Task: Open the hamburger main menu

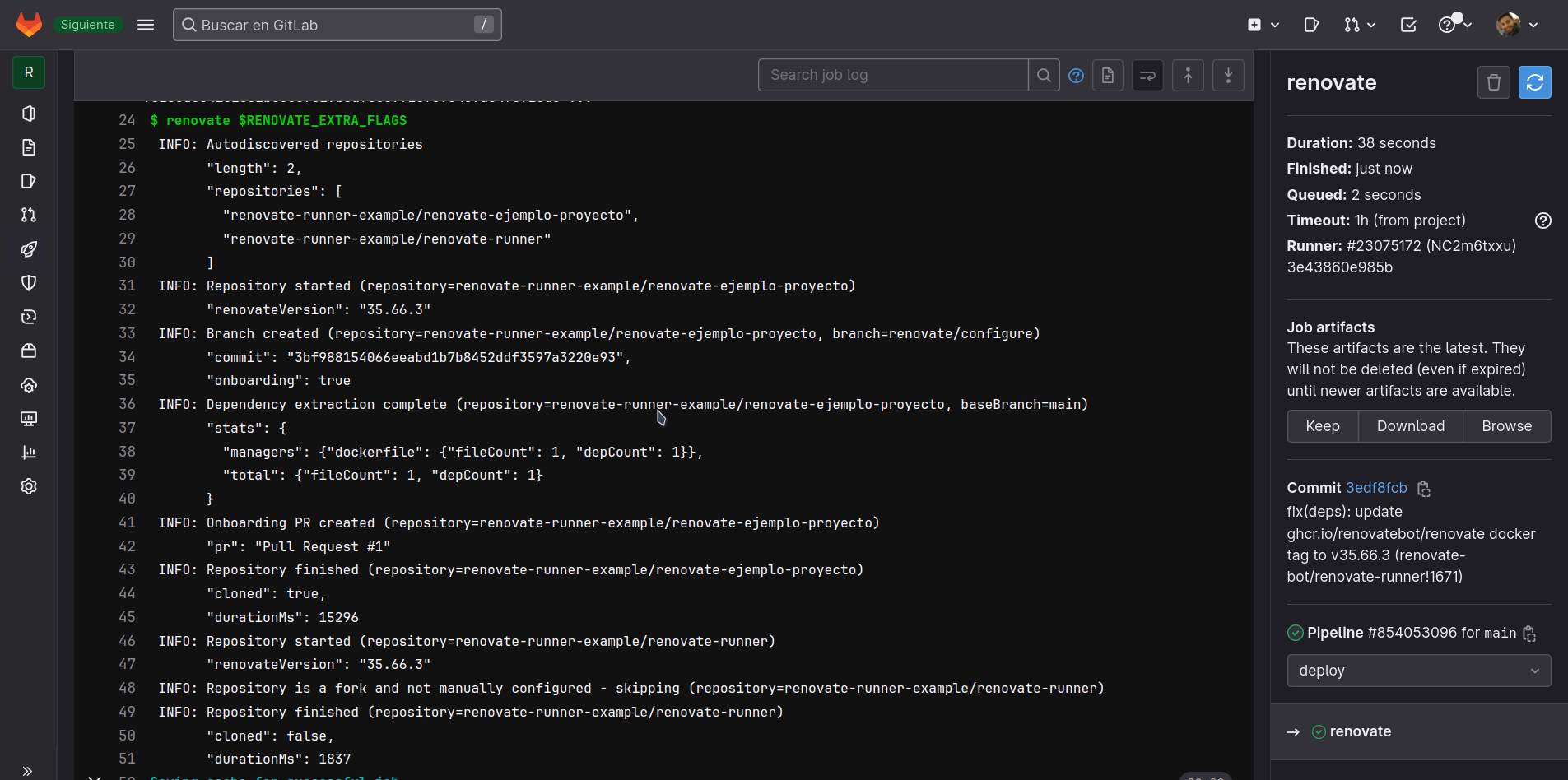Action: (146, 25)
